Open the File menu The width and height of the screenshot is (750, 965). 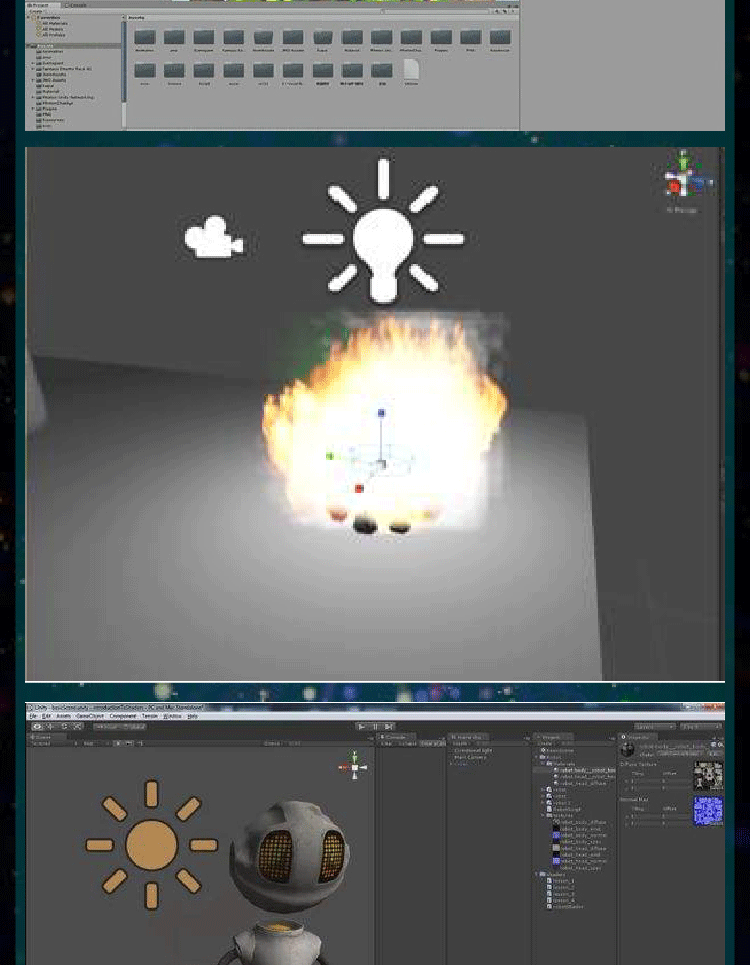coord(33,716)
